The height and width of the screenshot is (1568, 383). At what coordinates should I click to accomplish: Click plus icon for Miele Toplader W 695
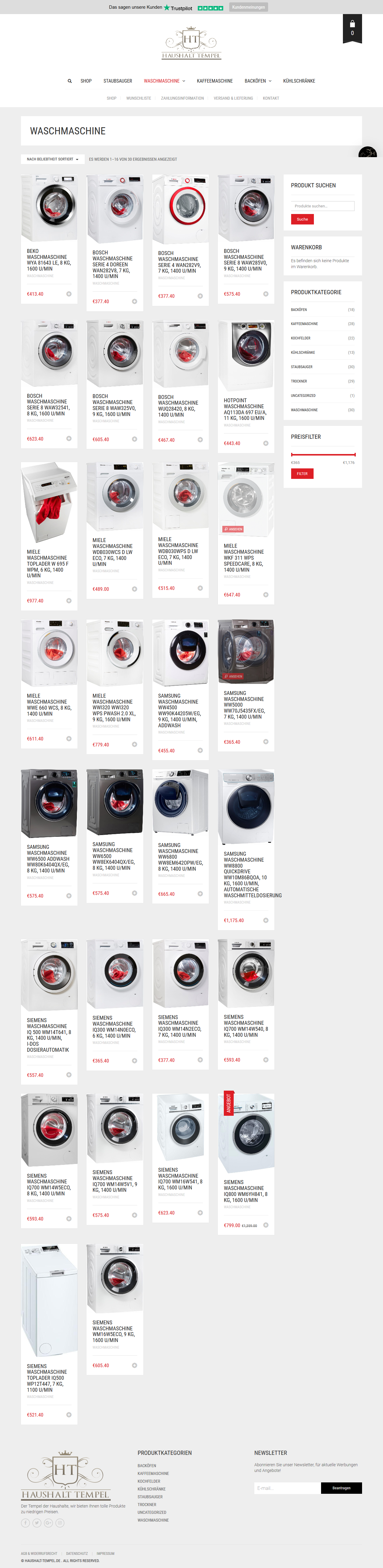(69, 601)
